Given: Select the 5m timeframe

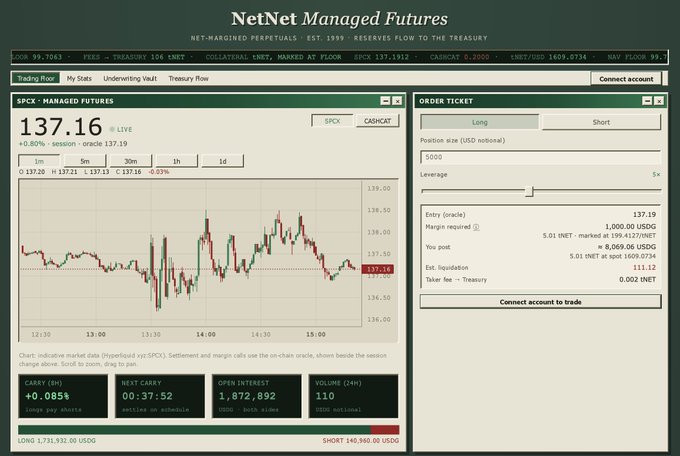Looking at the screenshot, I should click(x=85, y=161).
